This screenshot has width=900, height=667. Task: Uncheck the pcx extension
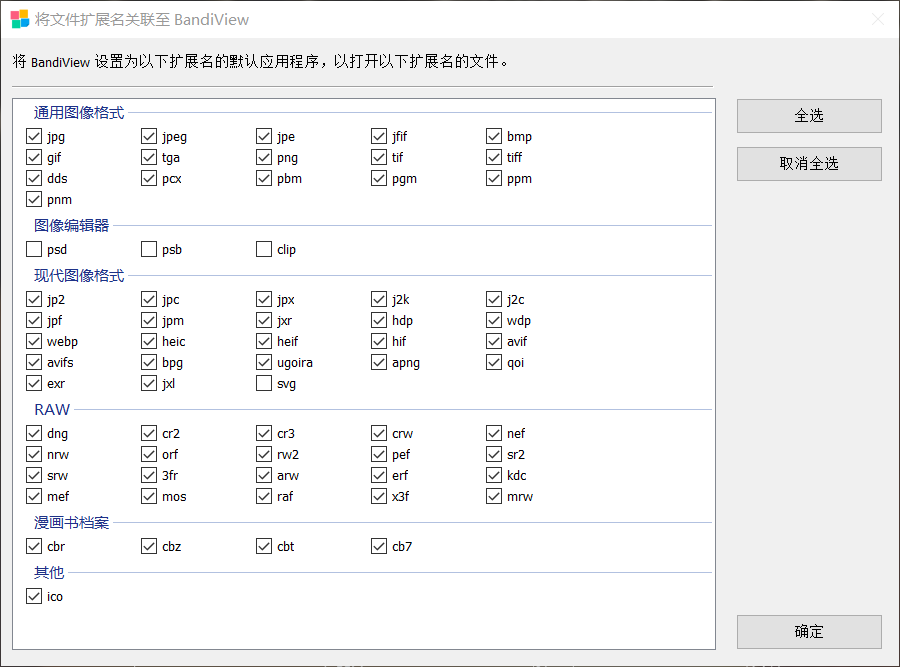pos(149,179)
